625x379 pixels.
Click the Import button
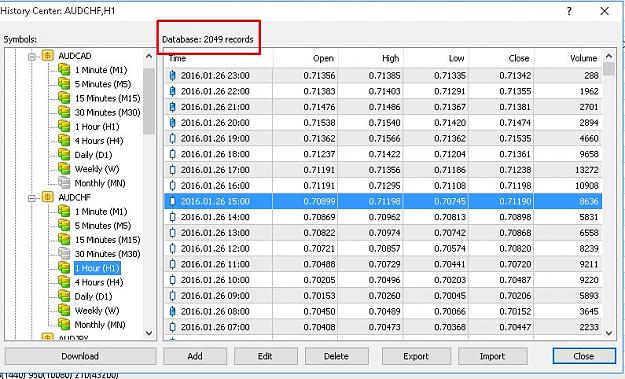point(493,356)
